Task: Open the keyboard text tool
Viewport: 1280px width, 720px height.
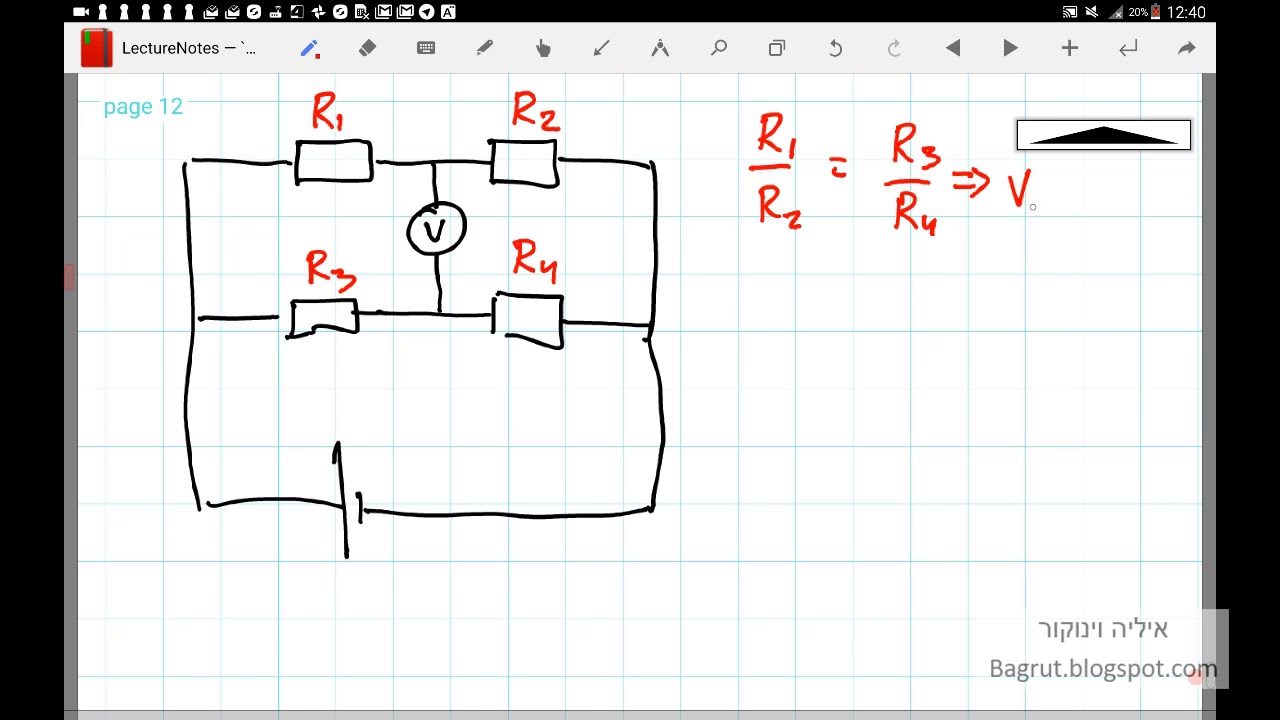Action: tap(426, 48)
